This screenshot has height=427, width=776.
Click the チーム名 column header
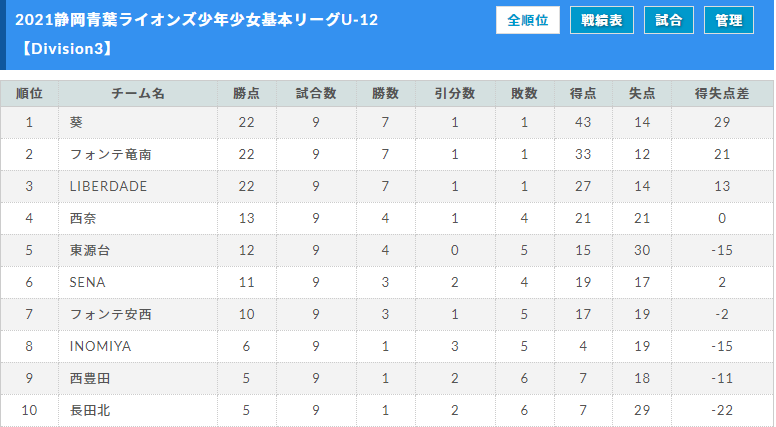138,94
